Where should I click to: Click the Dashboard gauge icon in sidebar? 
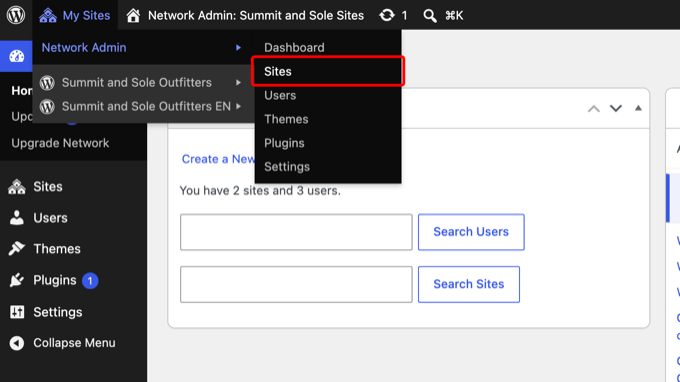(16, 56)
